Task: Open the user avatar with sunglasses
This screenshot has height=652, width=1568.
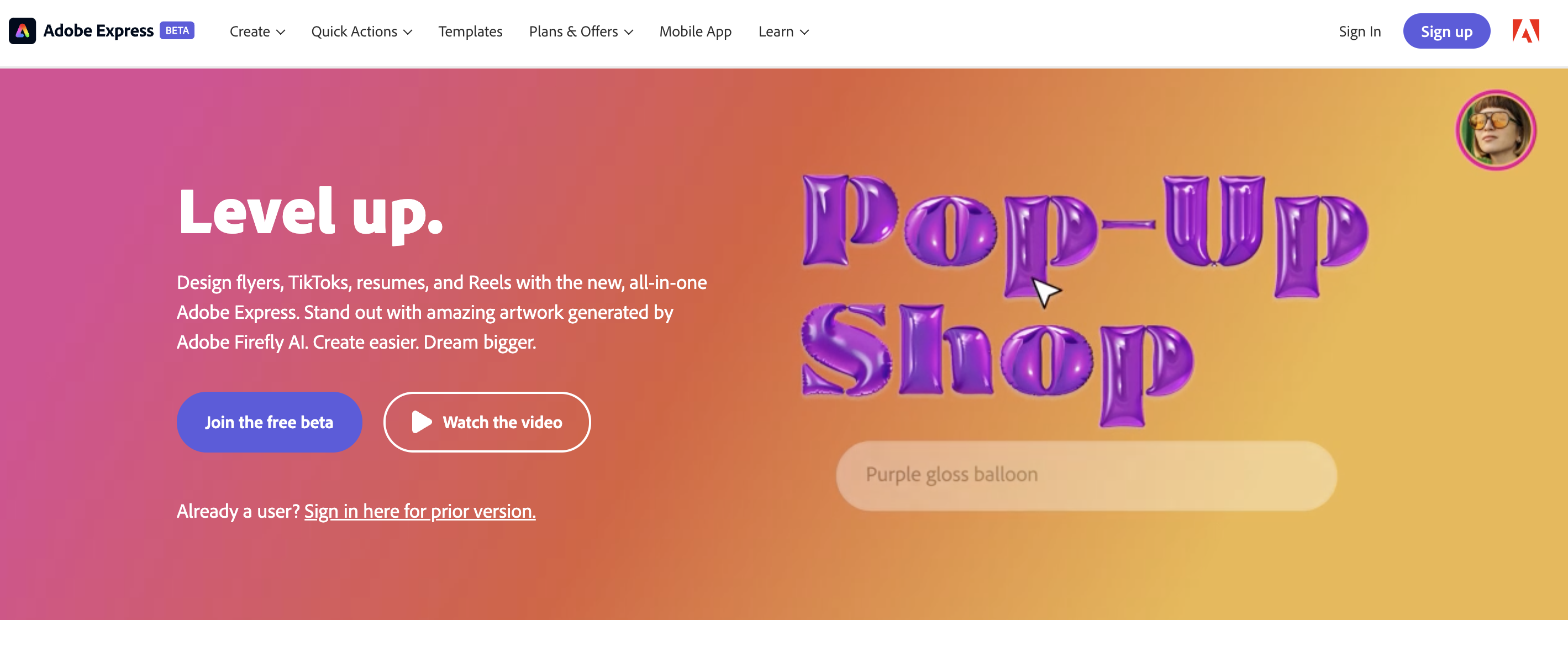Action: coord(1496,130)
